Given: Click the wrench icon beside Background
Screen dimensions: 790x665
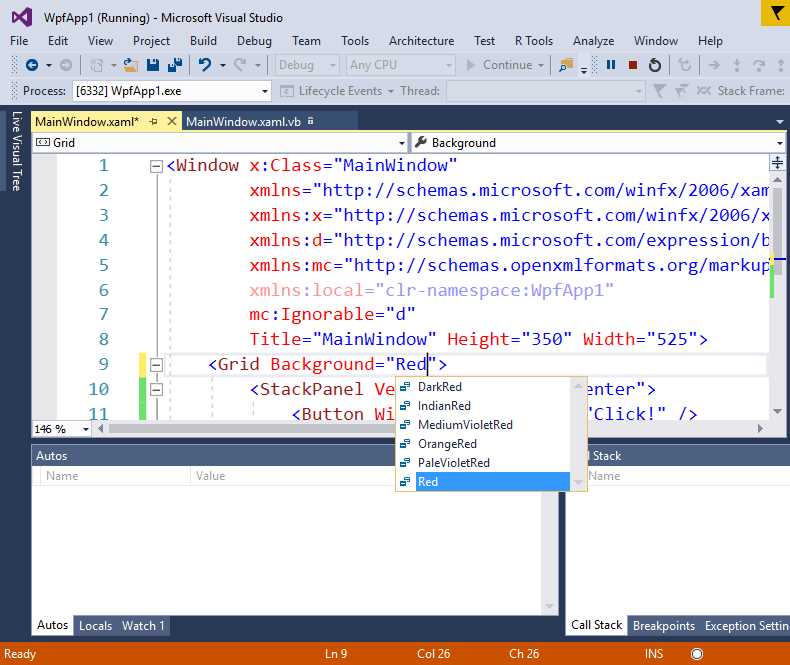Looking at the screenshot, I should click(421, 143).
